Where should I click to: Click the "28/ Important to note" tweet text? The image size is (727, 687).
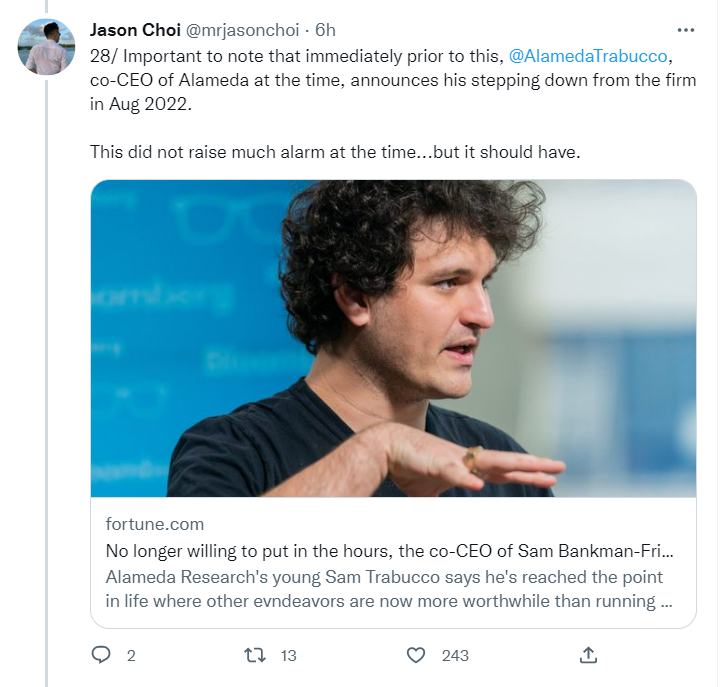pyautogui.click(x=290, y=55)
